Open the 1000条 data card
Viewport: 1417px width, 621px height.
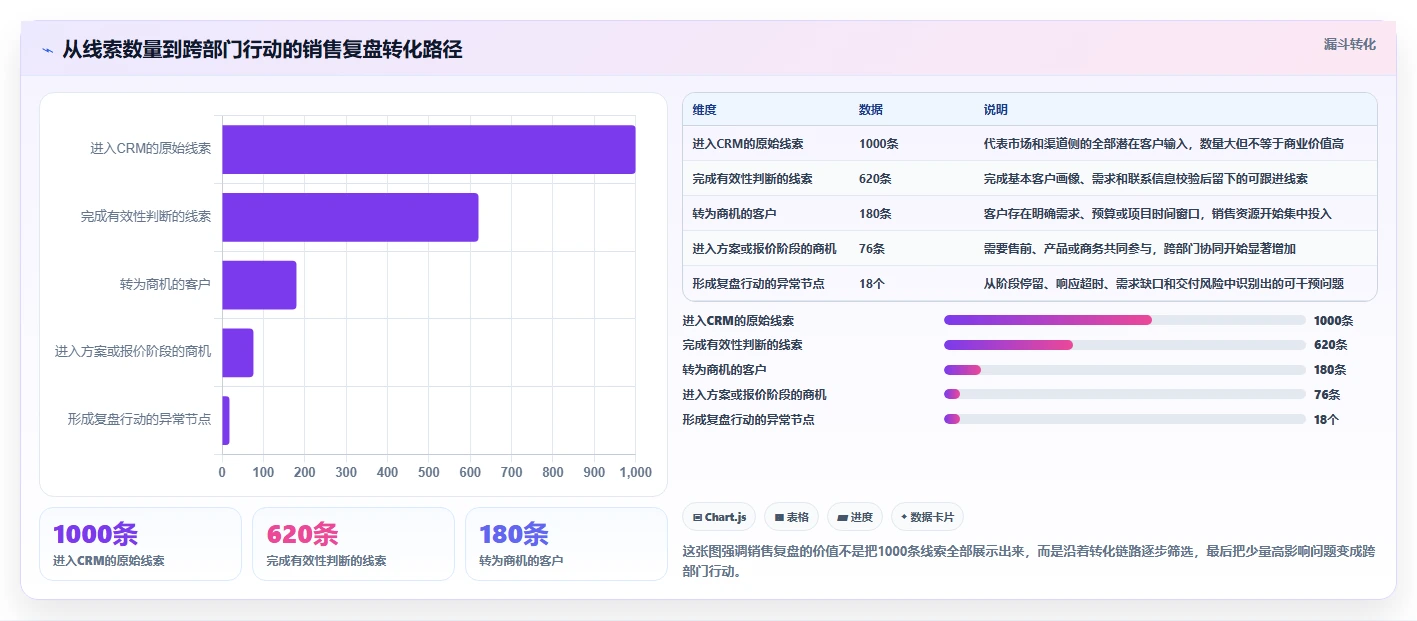[140, 544]
